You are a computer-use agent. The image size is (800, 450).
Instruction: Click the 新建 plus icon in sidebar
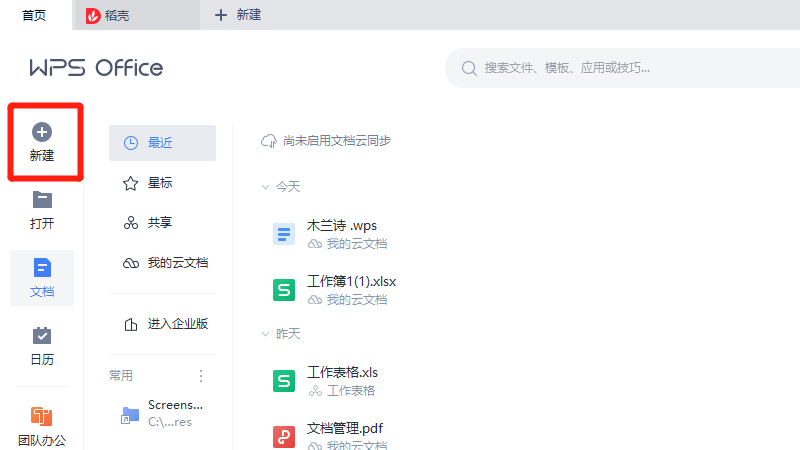[42, 132]
